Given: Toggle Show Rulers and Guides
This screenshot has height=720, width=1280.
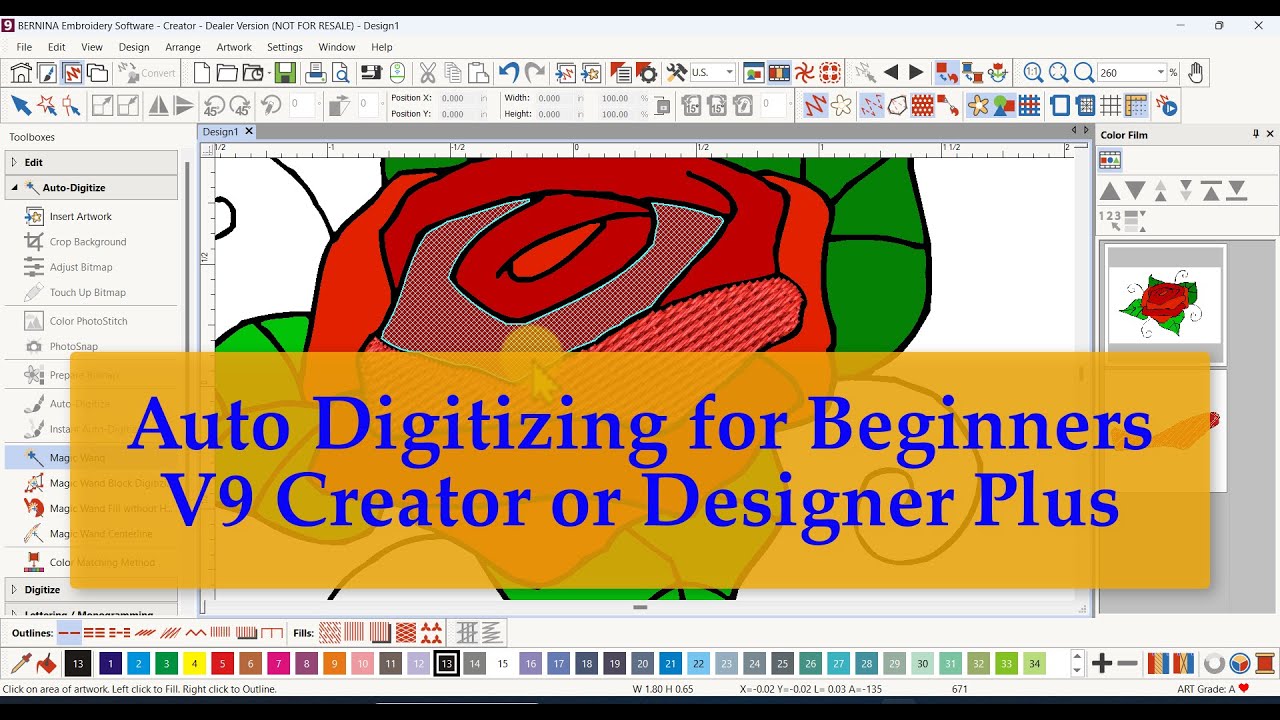Looking at the screenshot, I should (x=1136, y=105).
